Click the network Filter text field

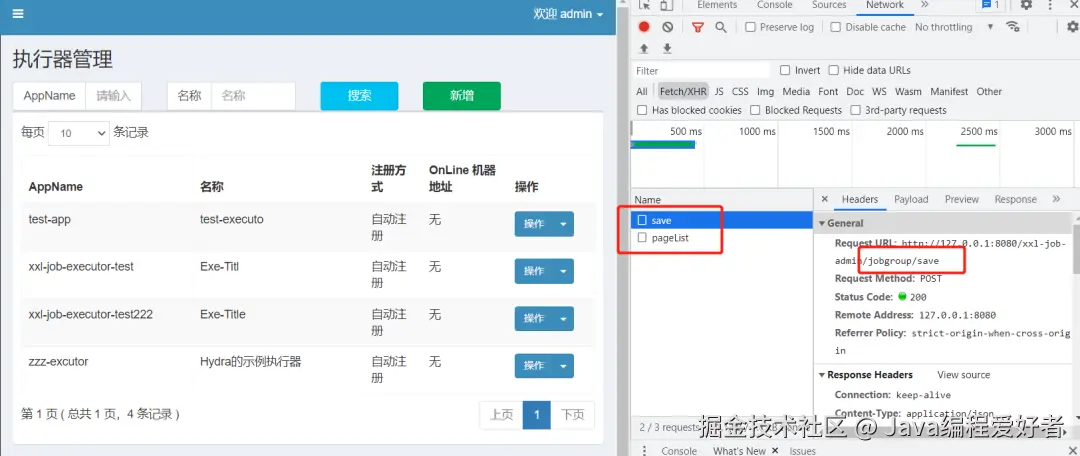pyautogui.click(x=700, y=70)
